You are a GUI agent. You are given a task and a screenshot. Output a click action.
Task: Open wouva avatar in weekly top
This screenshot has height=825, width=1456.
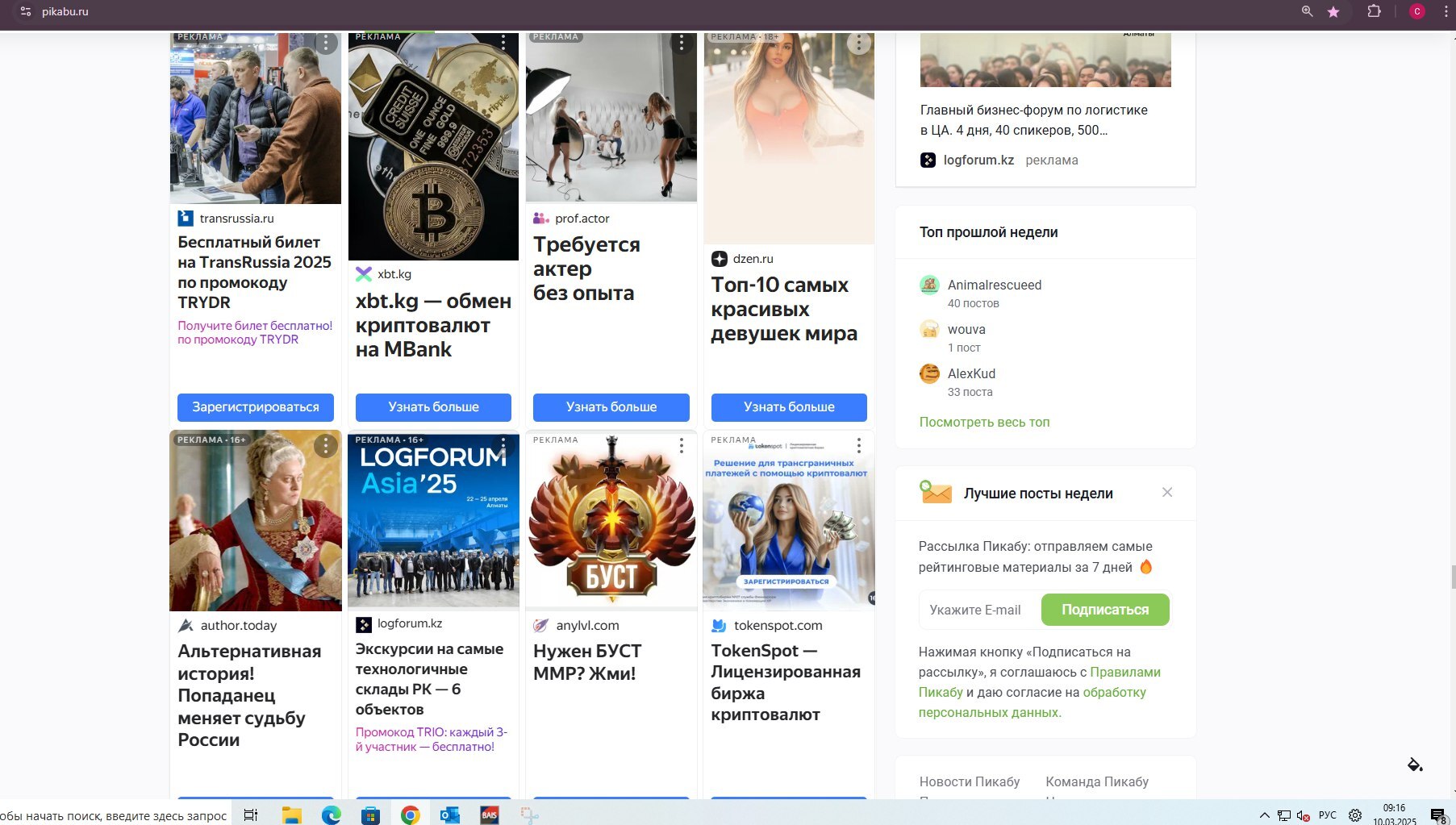point(930,329)
